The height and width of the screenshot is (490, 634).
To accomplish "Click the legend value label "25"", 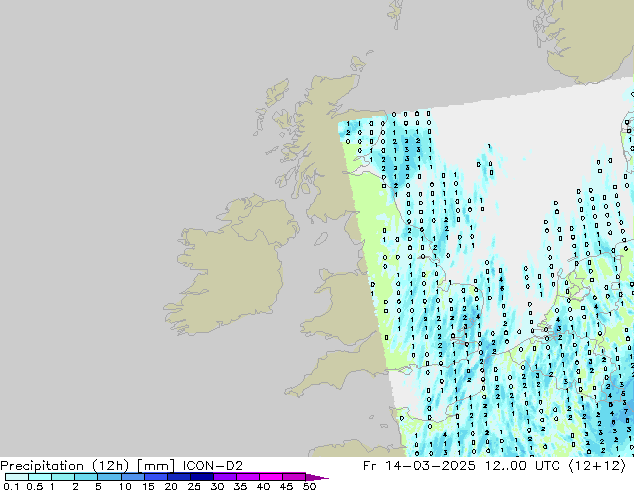I will [194, 486].
